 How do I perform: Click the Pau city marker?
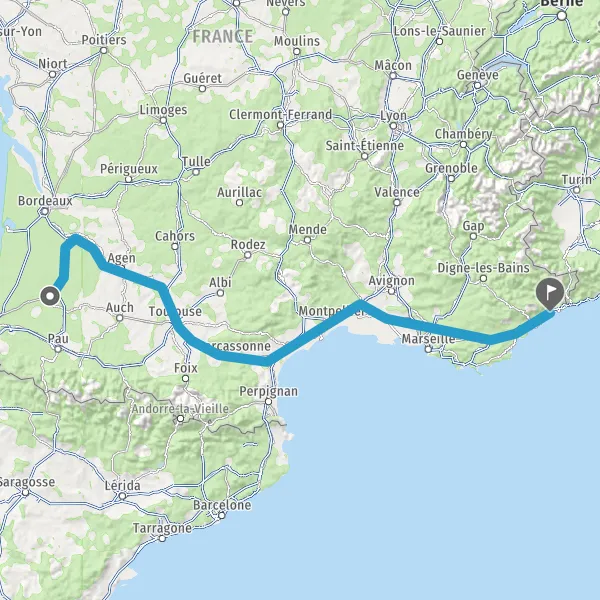(x=58, y=349)
